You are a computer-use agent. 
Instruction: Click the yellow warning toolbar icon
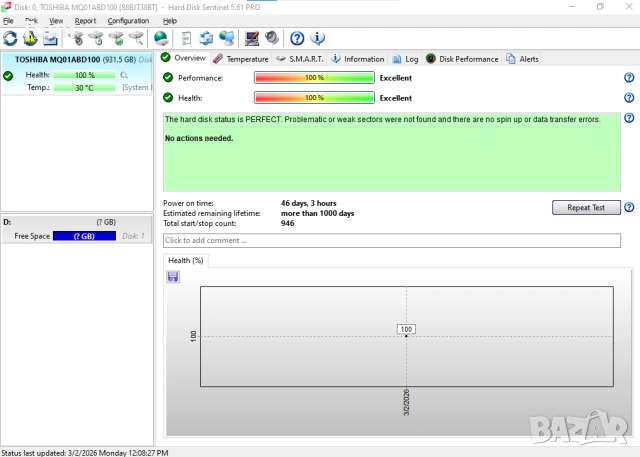pyautogui.click(x=30, y=38)
